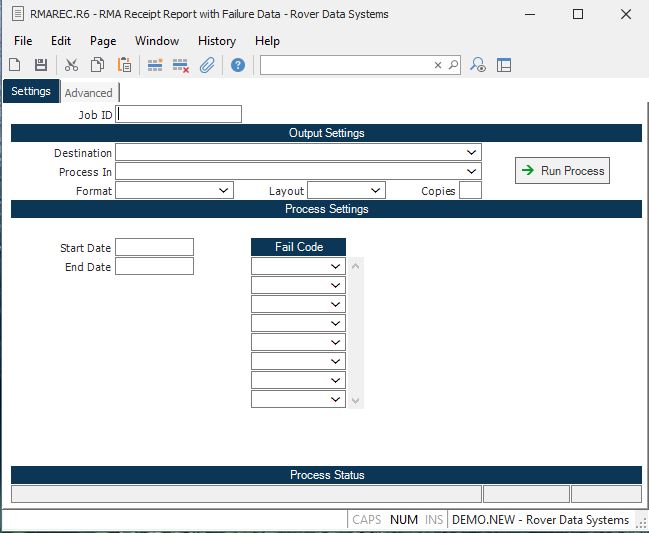Open the Layout dropdown
The image size is (649, 533).
(375, 190)
